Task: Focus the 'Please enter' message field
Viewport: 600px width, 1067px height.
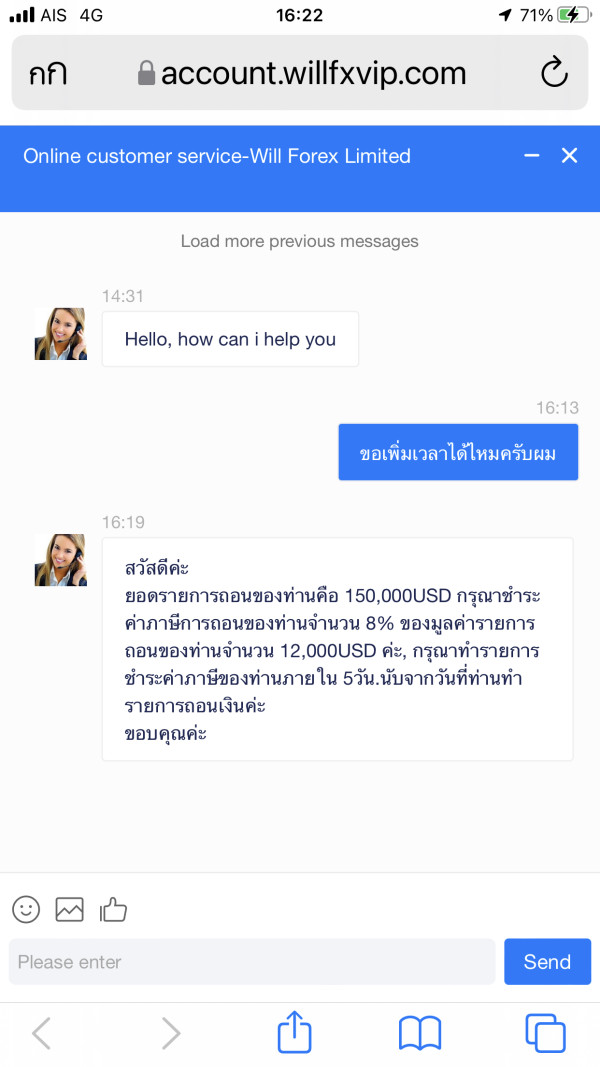Action: [x=252, y=962]
